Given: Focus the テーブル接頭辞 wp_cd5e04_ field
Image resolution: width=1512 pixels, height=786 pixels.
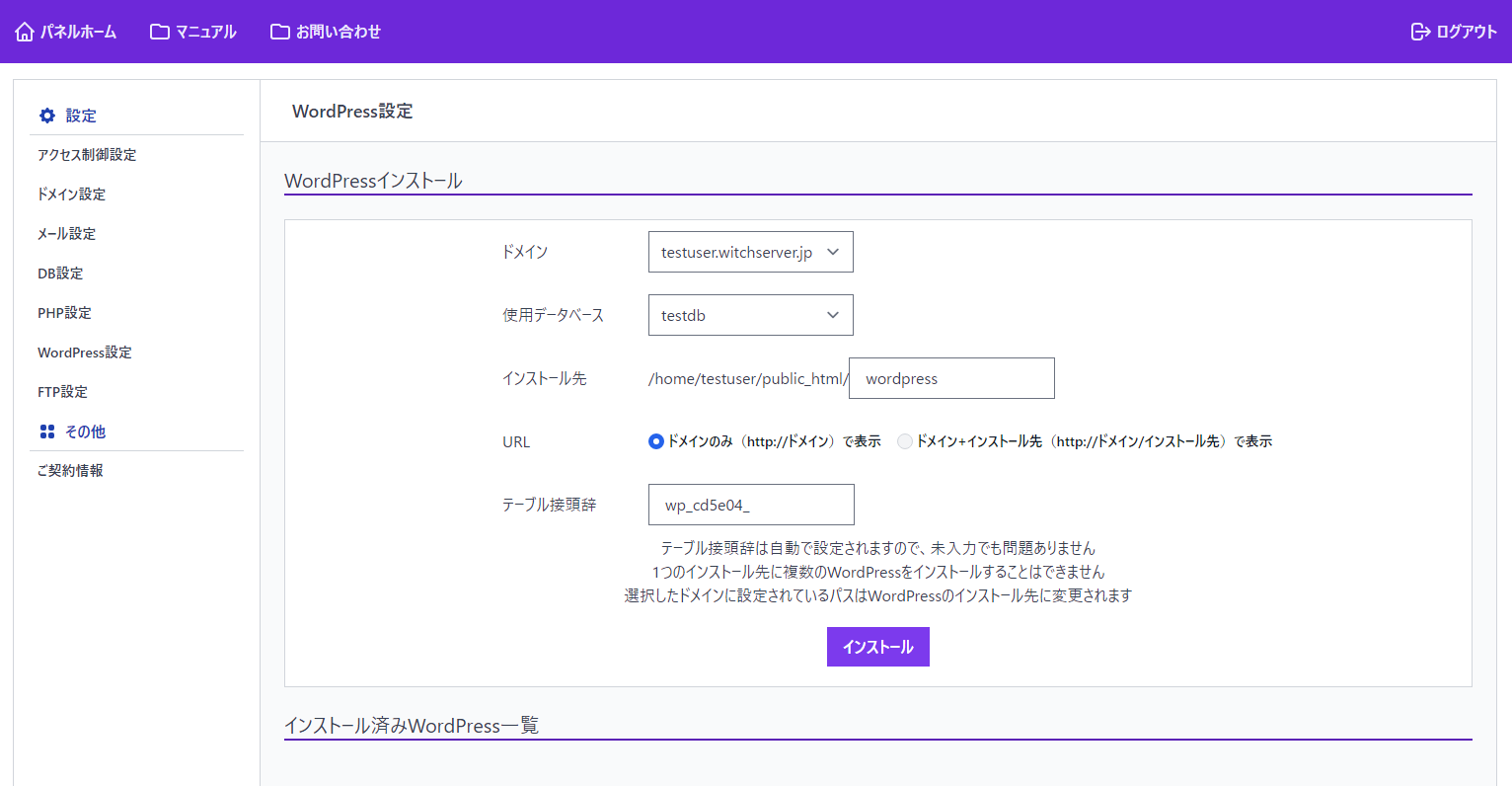Looking at the screenshot, I should 751,505.
